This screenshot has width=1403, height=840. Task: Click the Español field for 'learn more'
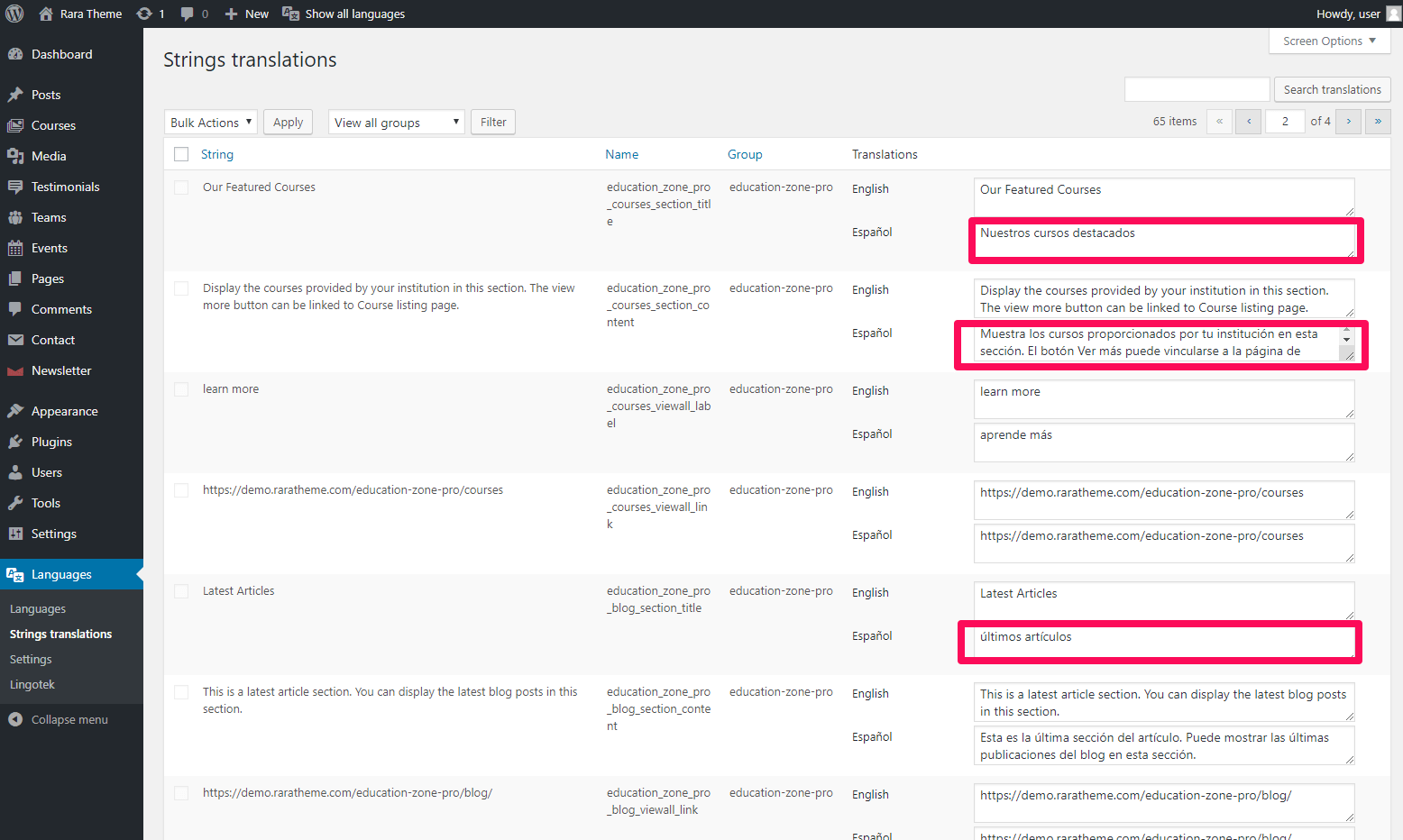coord(1163,443)
